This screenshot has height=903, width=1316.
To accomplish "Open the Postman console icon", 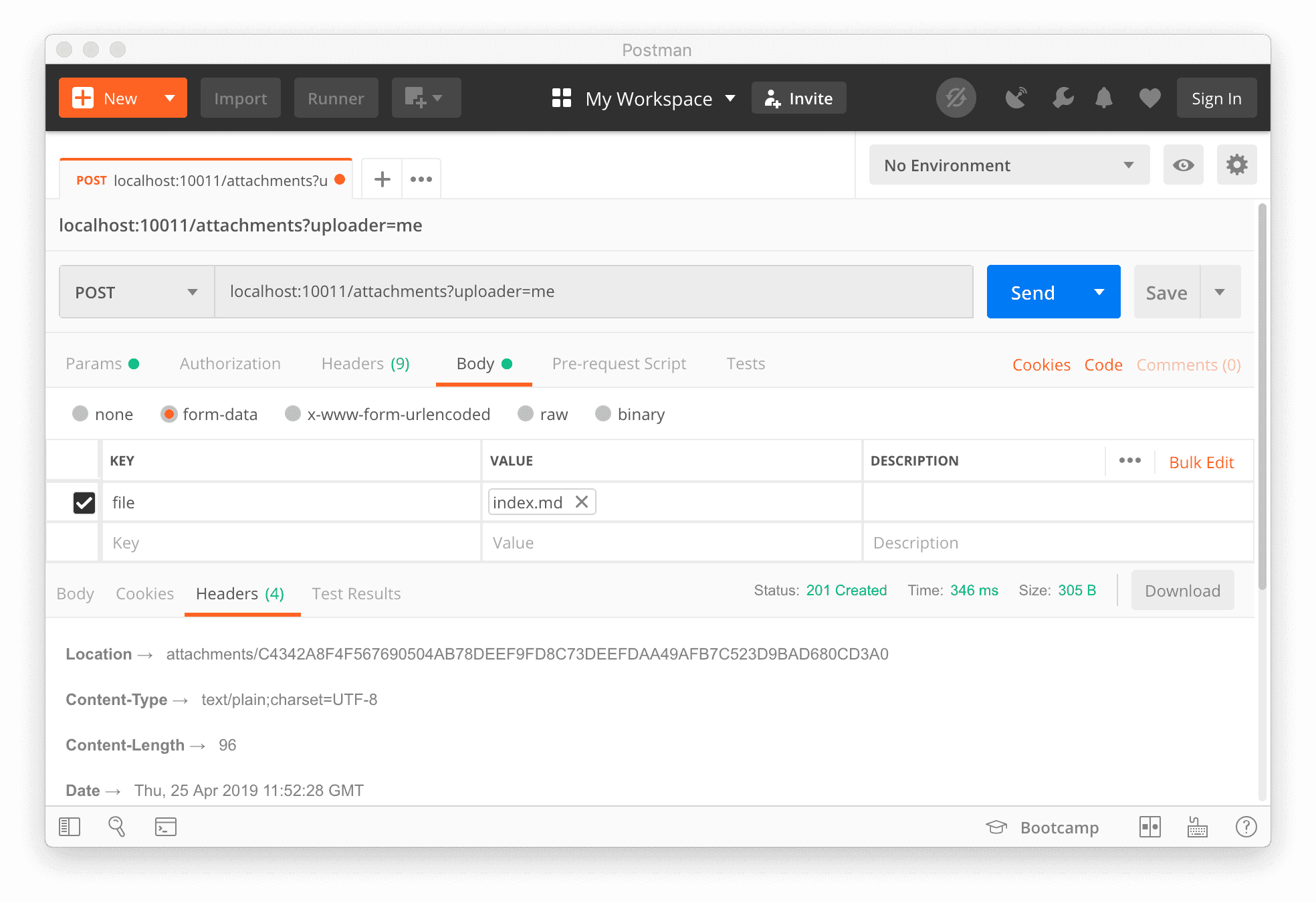I will 165,827.
